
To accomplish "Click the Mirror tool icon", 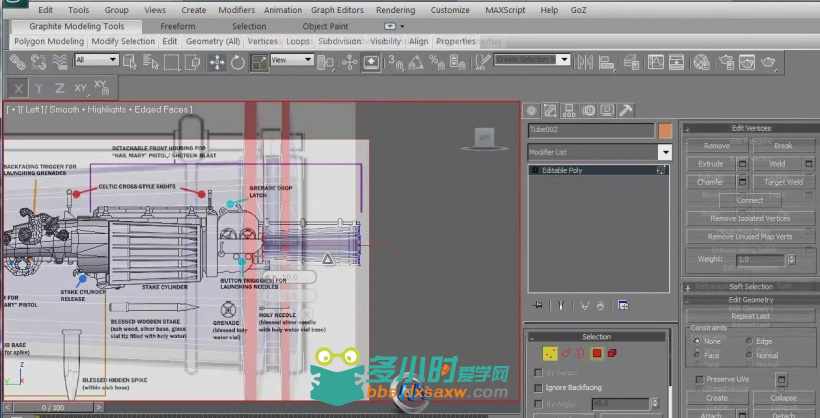I will 584,63.
